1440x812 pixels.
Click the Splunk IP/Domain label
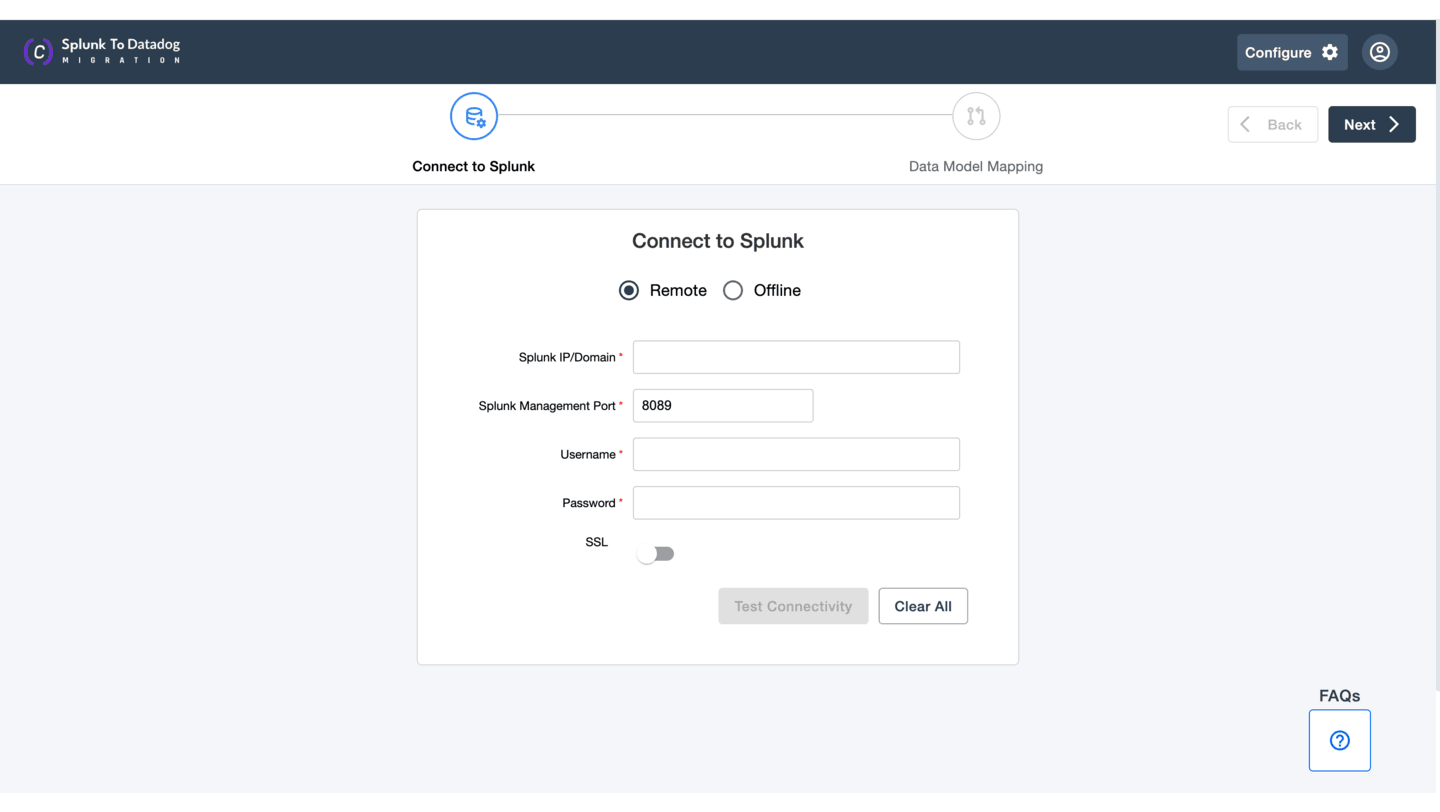[567, 357]
